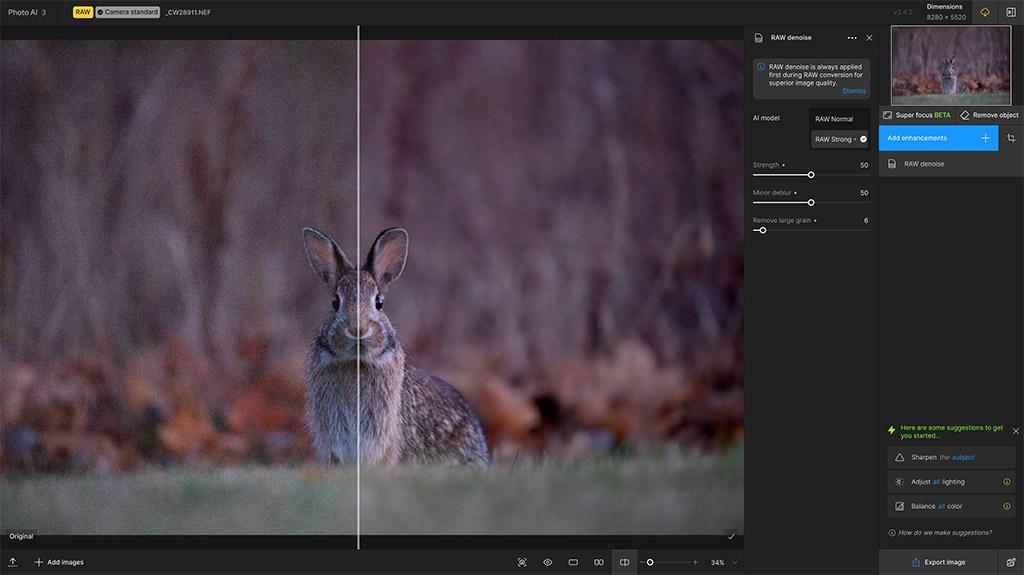Select the RAW Strong AI model
Image resolution: width=1024 pixels, height=575 pixels.
click(x=840, y=139)
